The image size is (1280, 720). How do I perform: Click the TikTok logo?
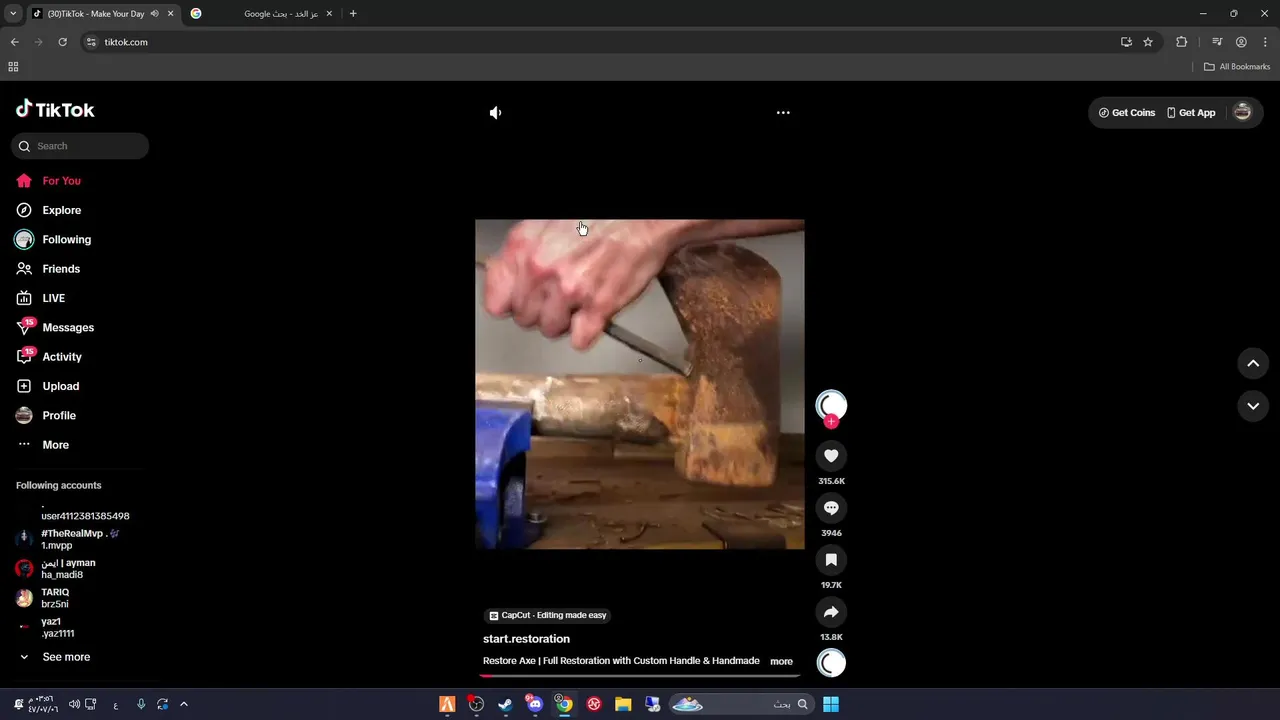click(x=55, y=110)
